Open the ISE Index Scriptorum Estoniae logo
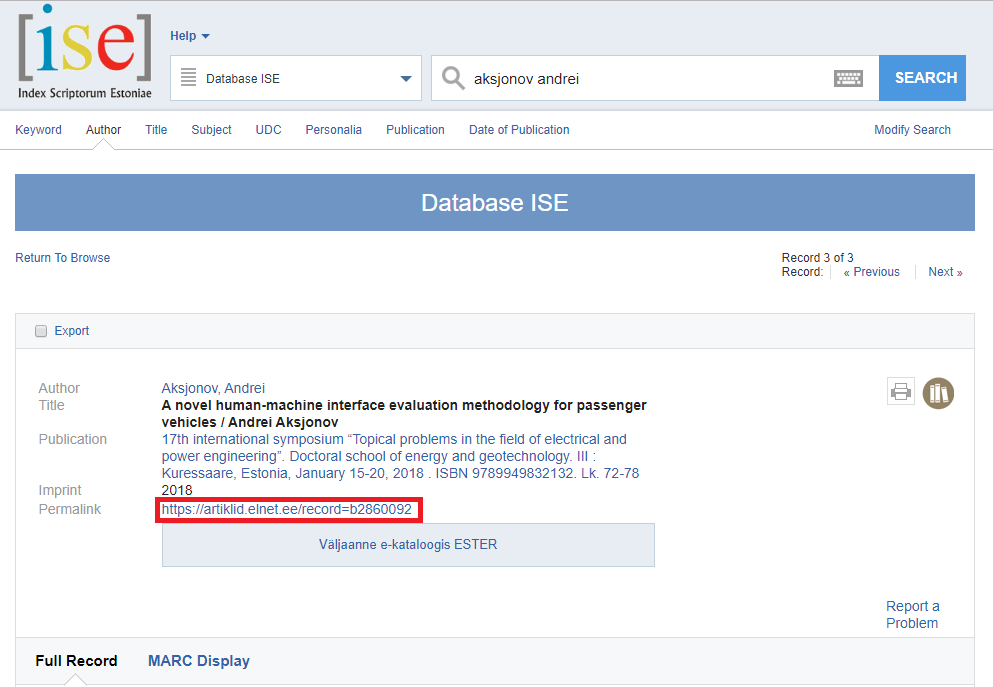 click(85, 52)
